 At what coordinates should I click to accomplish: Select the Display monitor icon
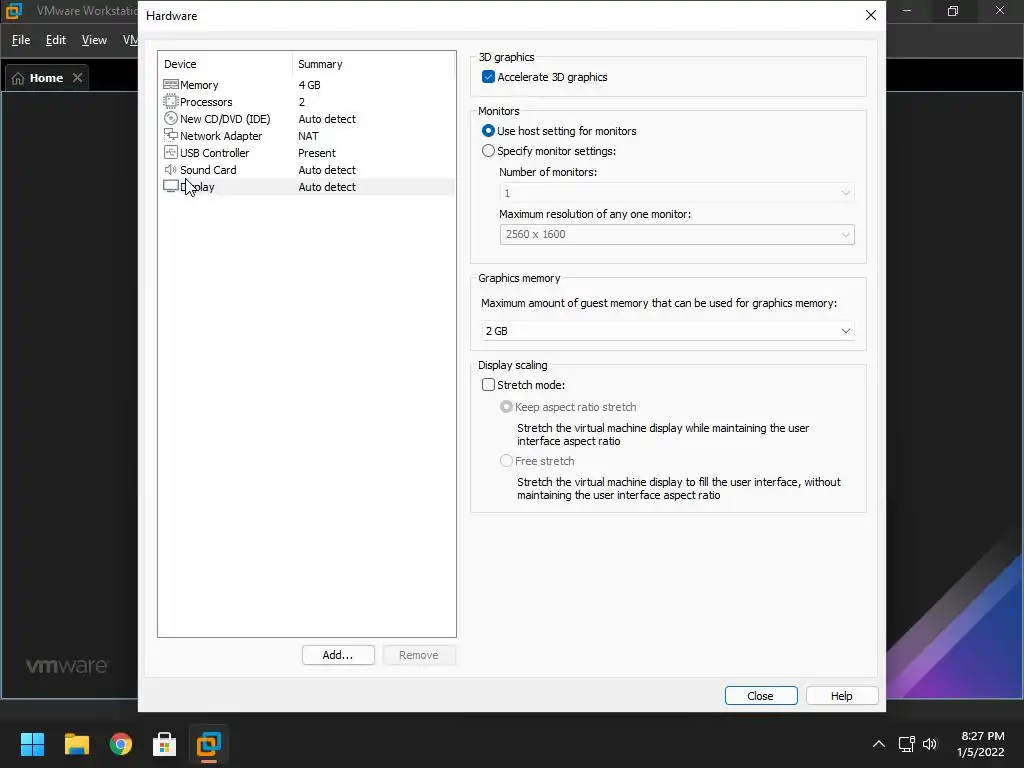[170, 186]
